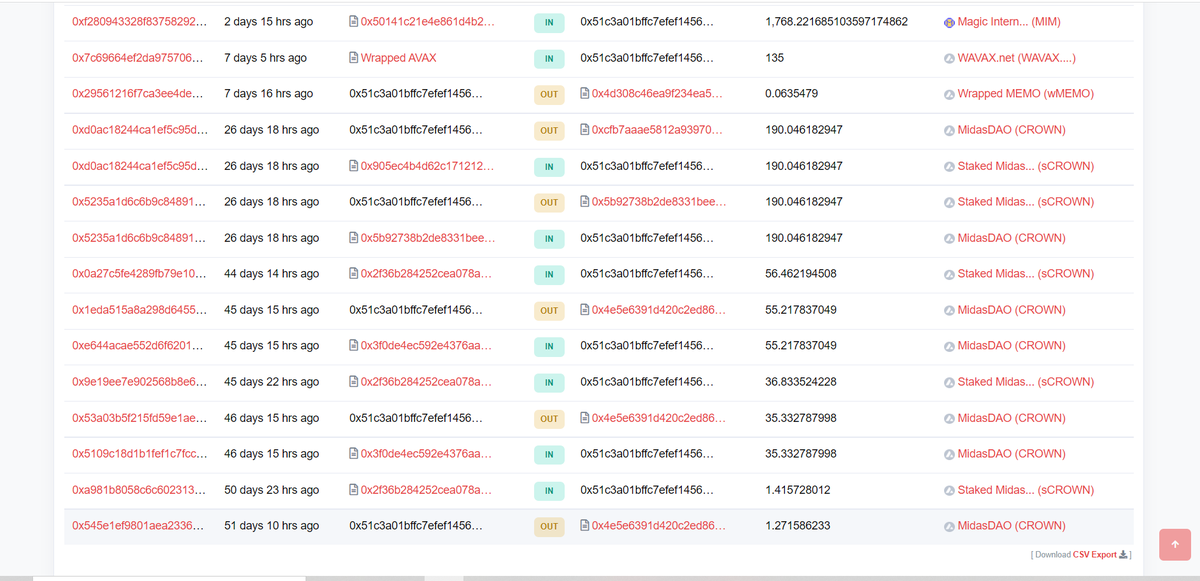The width and height of the screenshot is (1200, 581).
Task: Click the amount 36.833524228
Action: coord(801,382)
